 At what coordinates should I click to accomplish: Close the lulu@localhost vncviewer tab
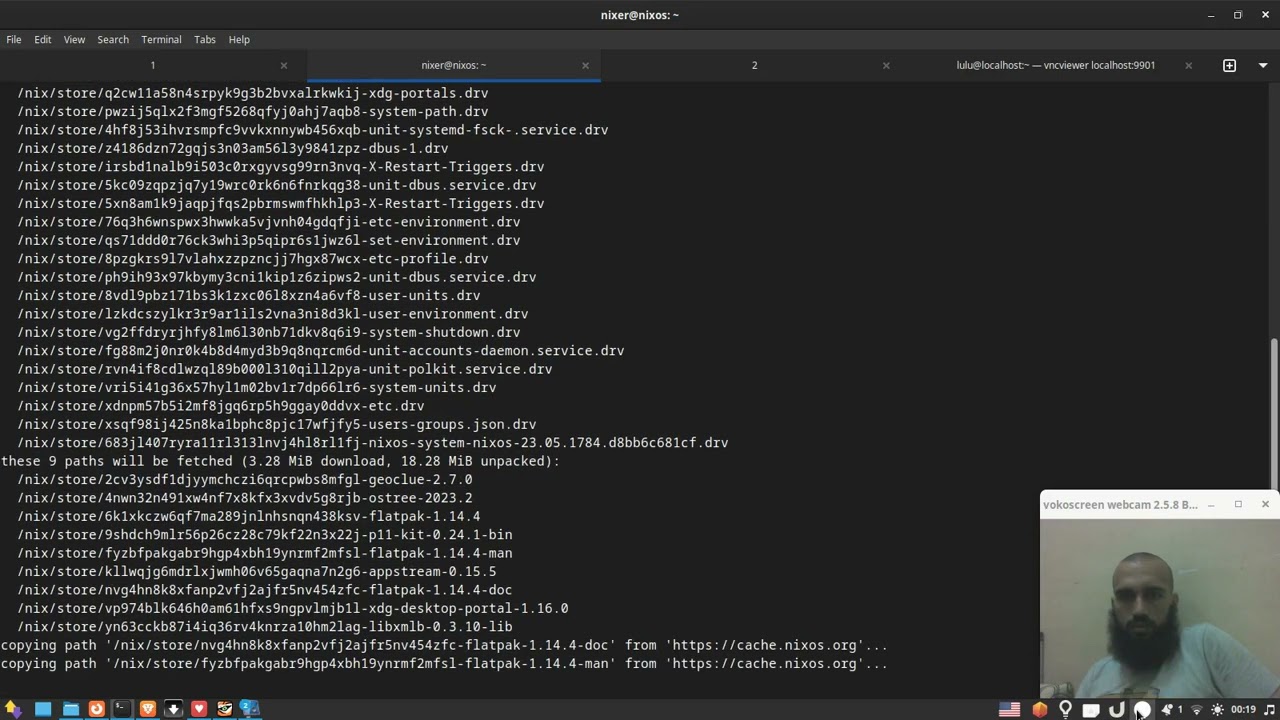pos(1188,65)
